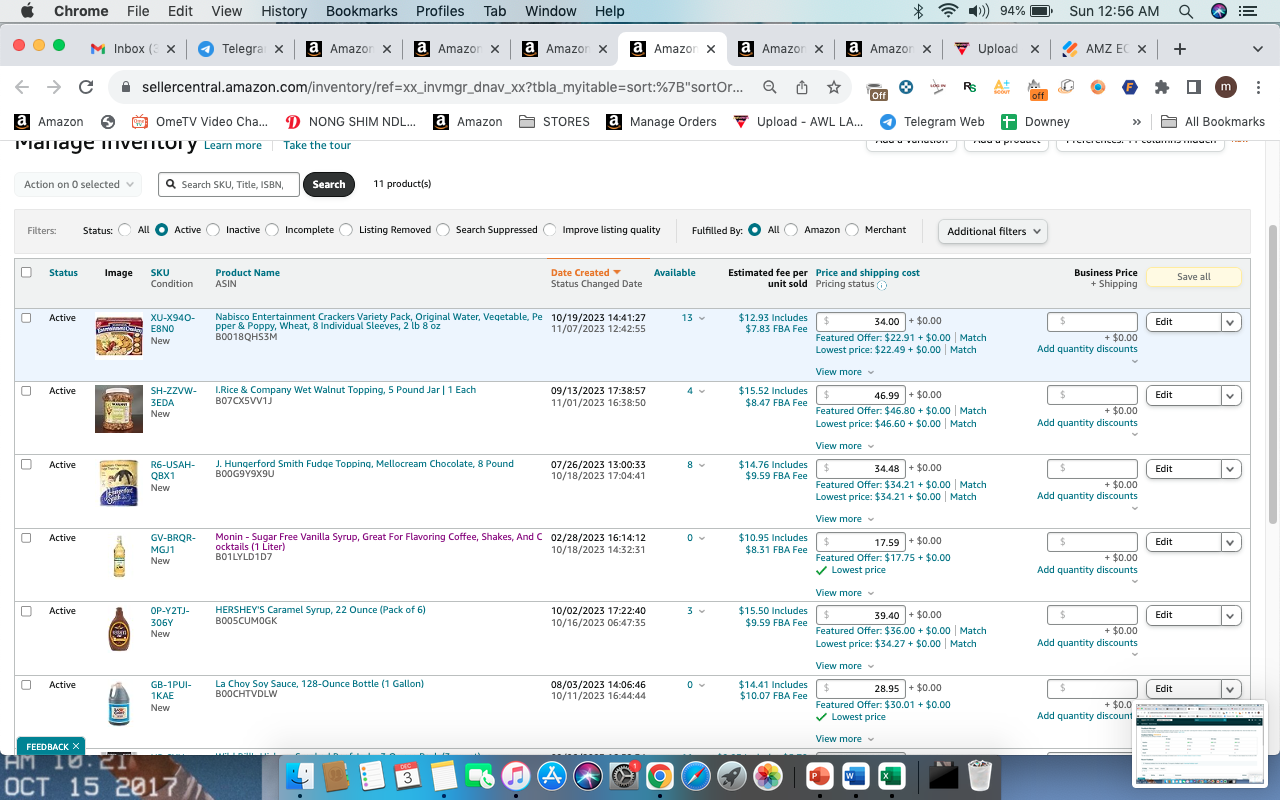Open the Learn more link
Viewport: 1280px width, 800px height.
(233, 145)
